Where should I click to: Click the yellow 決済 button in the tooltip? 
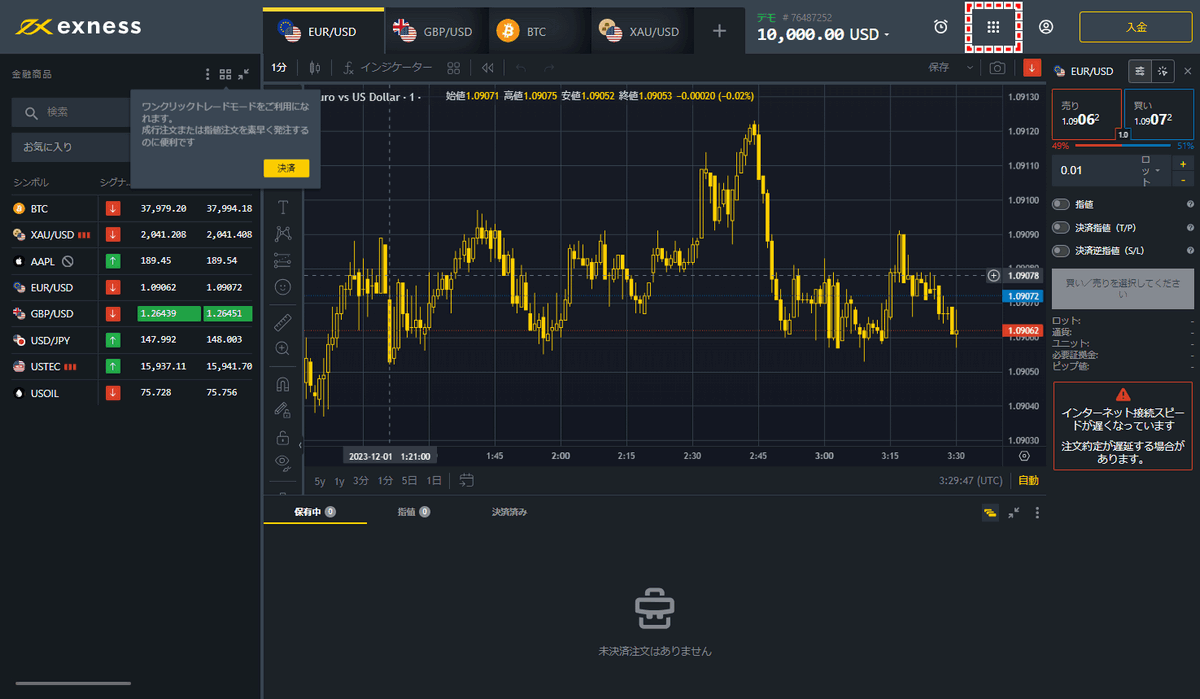click(286, 168)
